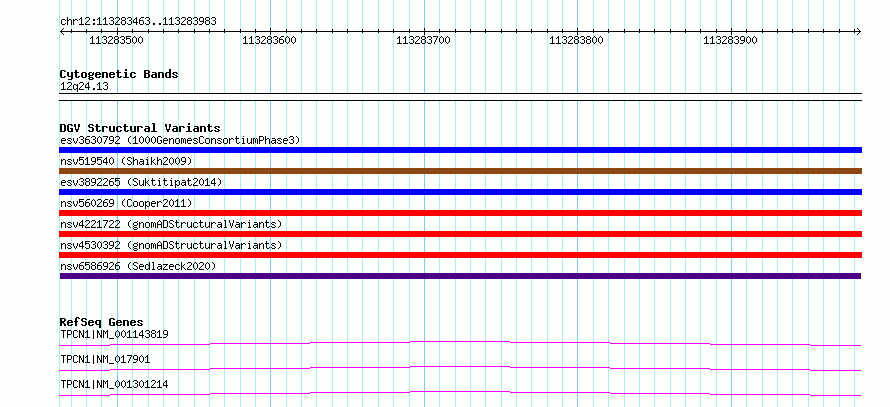Image resolution: width=890 pixels, height=407 pixels.
Task: Click the magenta NM_001301214 intron line
Action: pos(460,393)
